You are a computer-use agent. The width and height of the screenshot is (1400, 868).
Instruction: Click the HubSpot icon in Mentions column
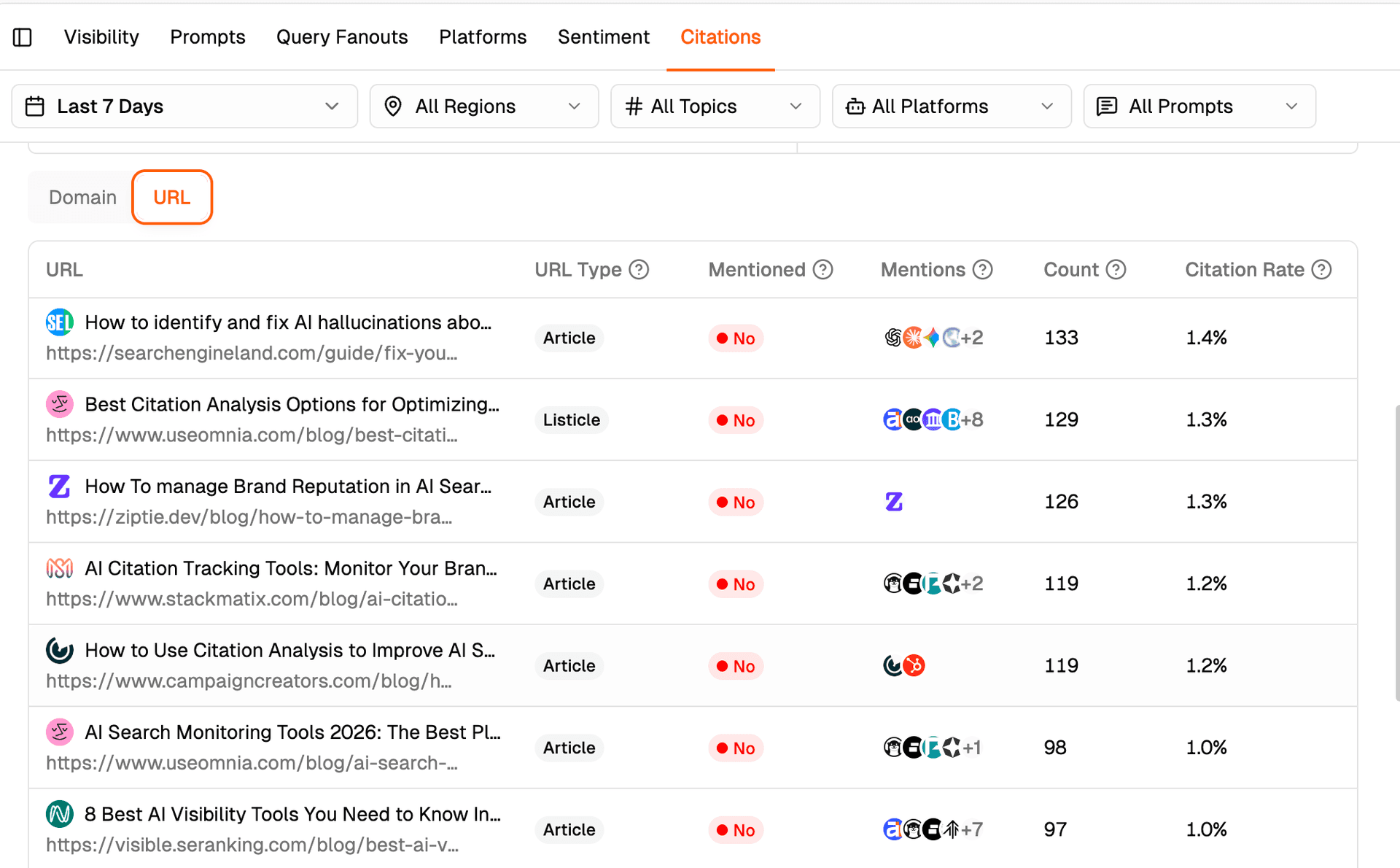pyautogui.click(x=914, y=665)
